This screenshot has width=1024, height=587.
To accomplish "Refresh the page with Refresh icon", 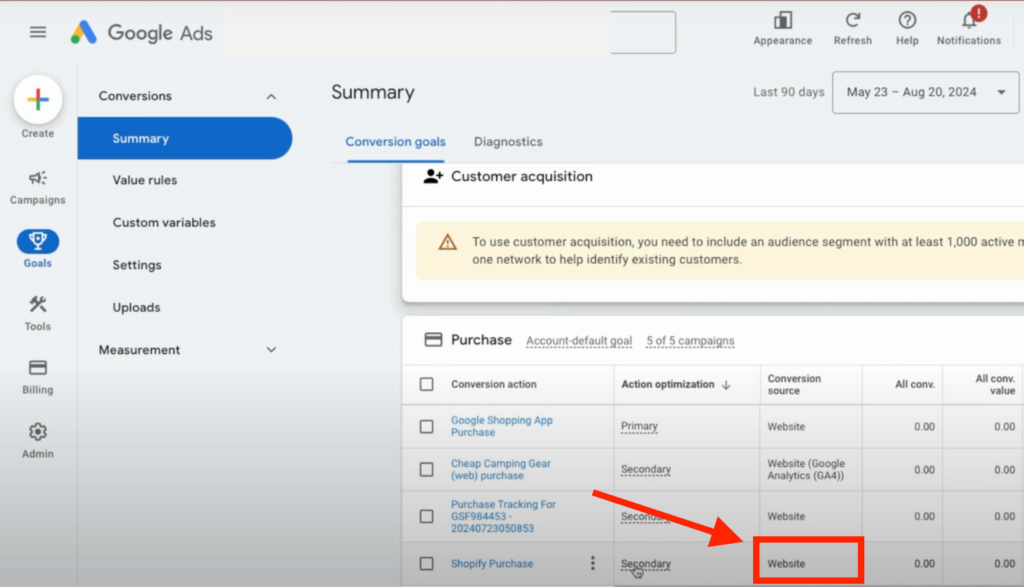I will click(x=852, y=21).
